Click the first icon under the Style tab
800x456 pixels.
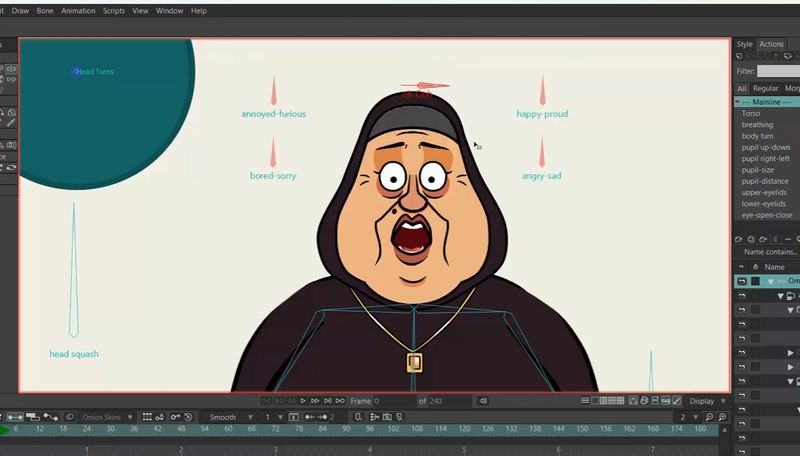(739, 56)
